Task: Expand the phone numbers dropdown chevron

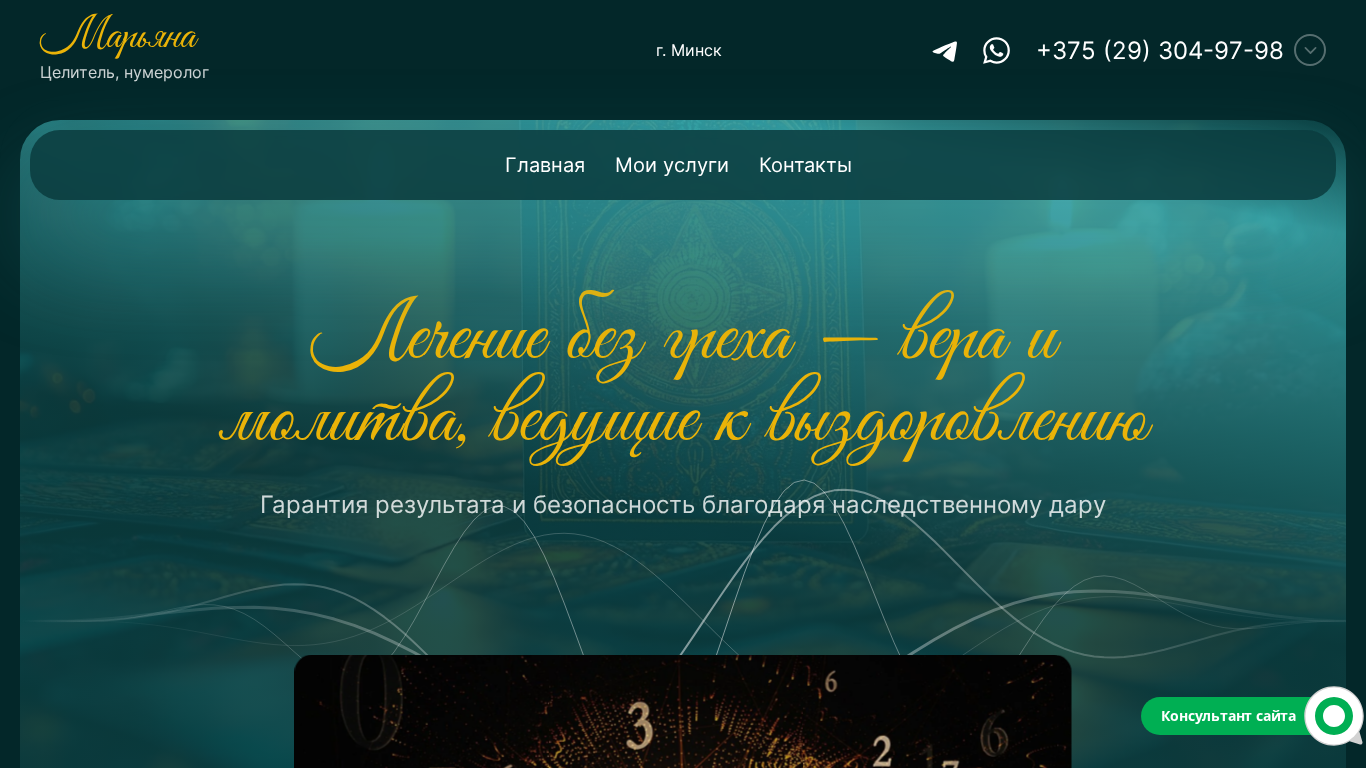Action: [1310, 50]
